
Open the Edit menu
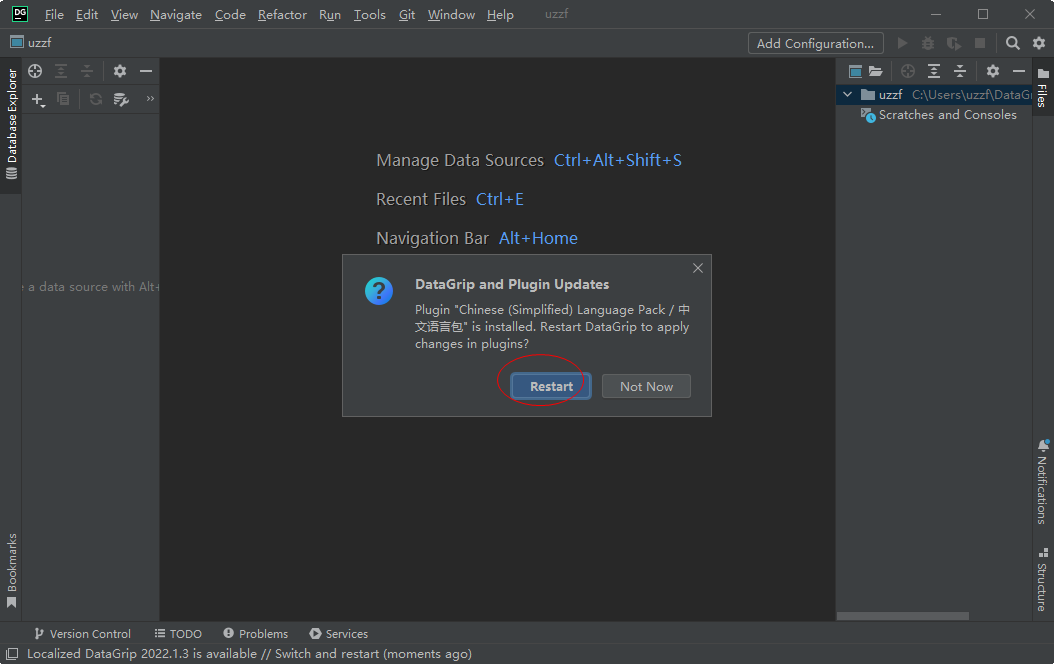(x=87, y=14)
